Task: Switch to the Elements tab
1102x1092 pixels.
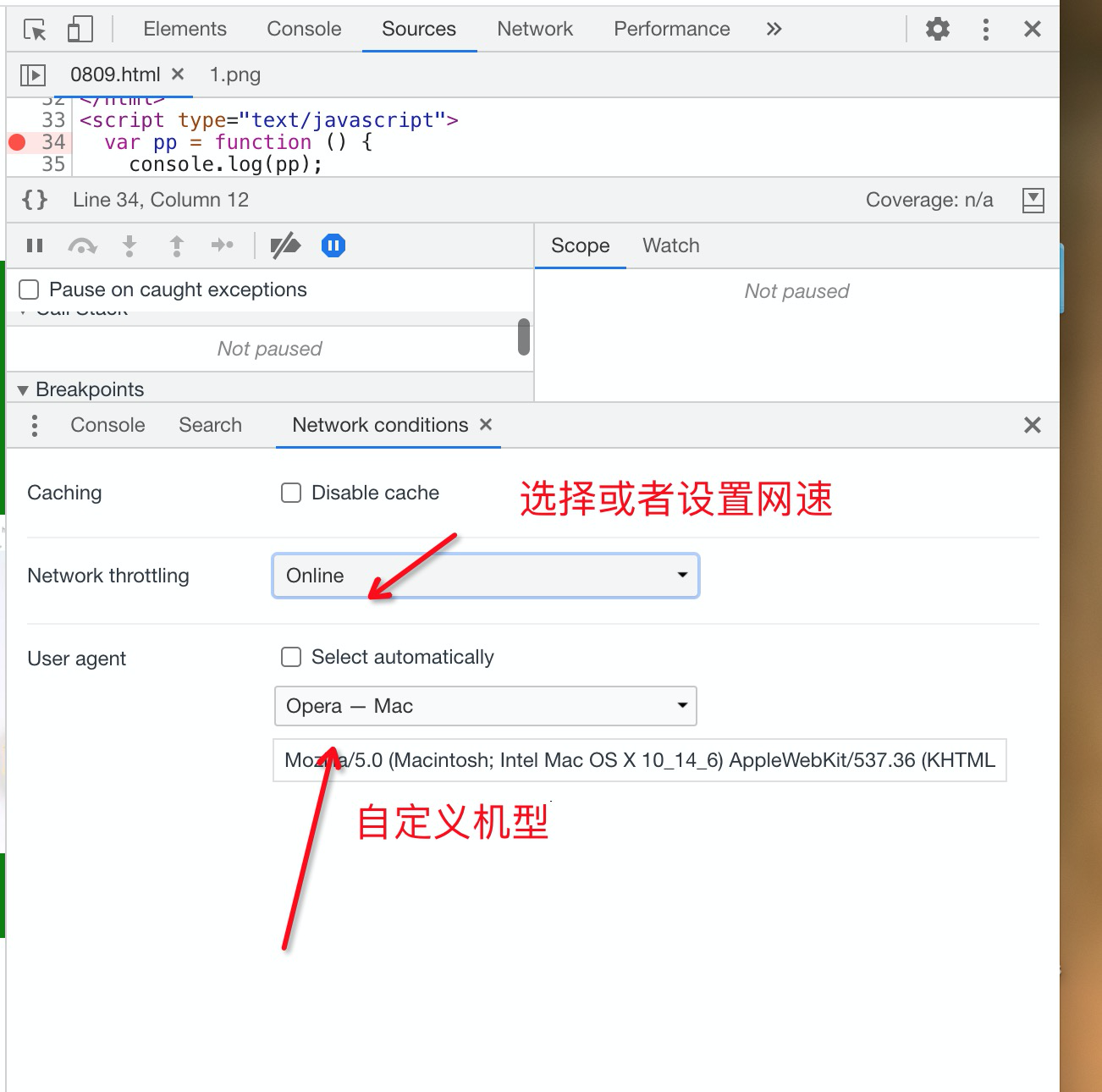Action: coord(185,30)
